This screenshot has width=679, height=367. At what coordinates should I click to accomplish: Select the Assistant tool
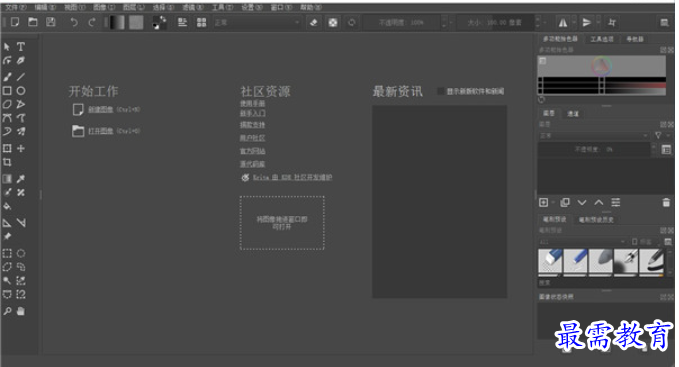coord(7,223)
